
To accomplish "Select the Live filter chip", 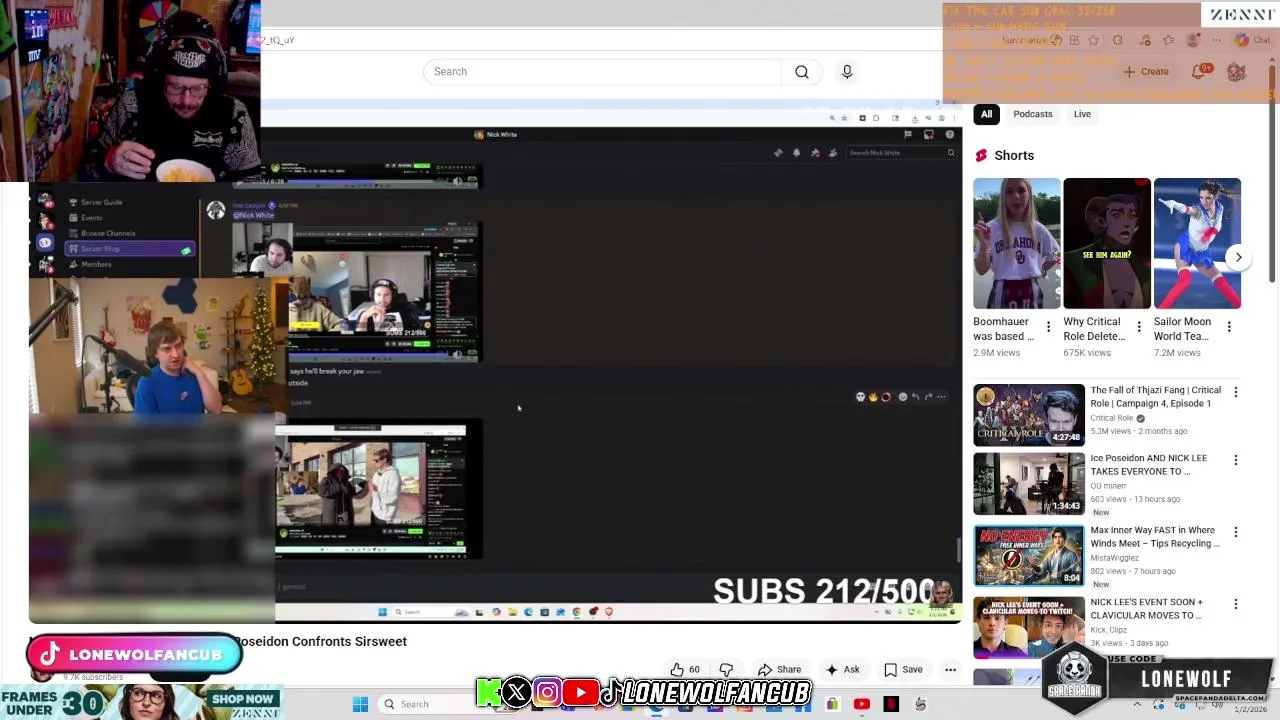I will 1082,114.
